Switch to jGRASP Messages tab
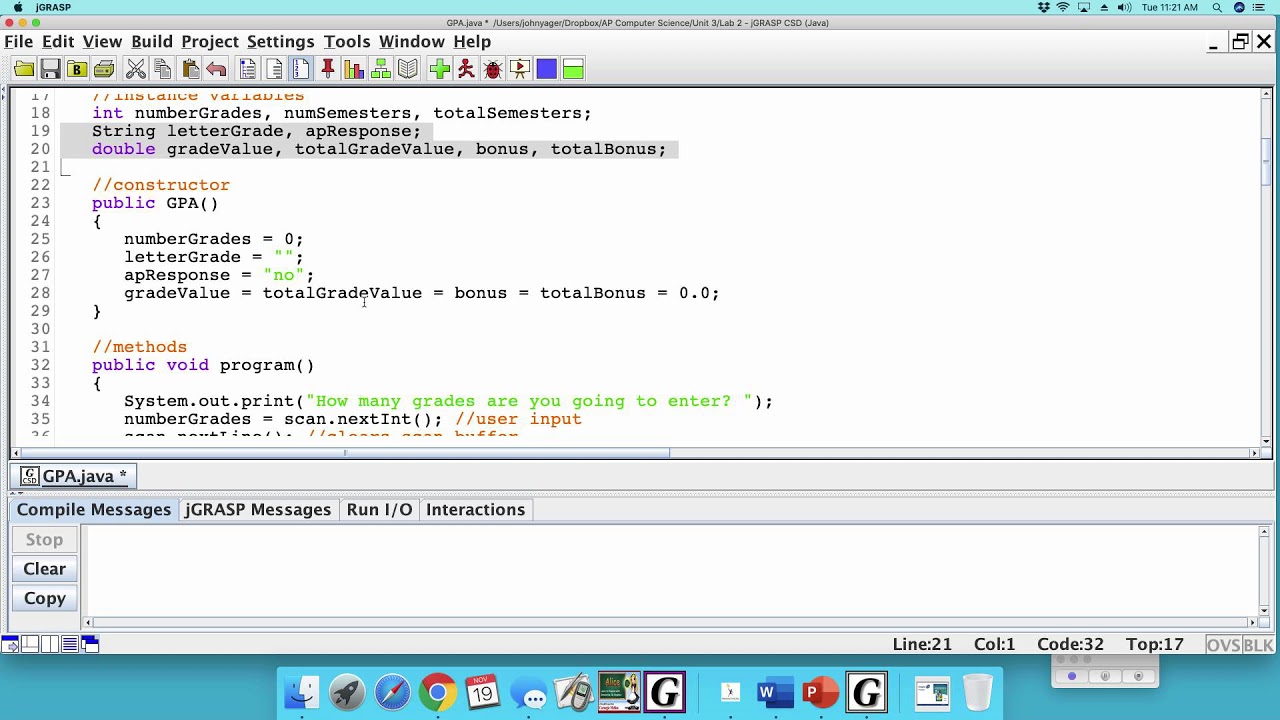Viewport: 1280px width, 720px height. tap(258, 510)
